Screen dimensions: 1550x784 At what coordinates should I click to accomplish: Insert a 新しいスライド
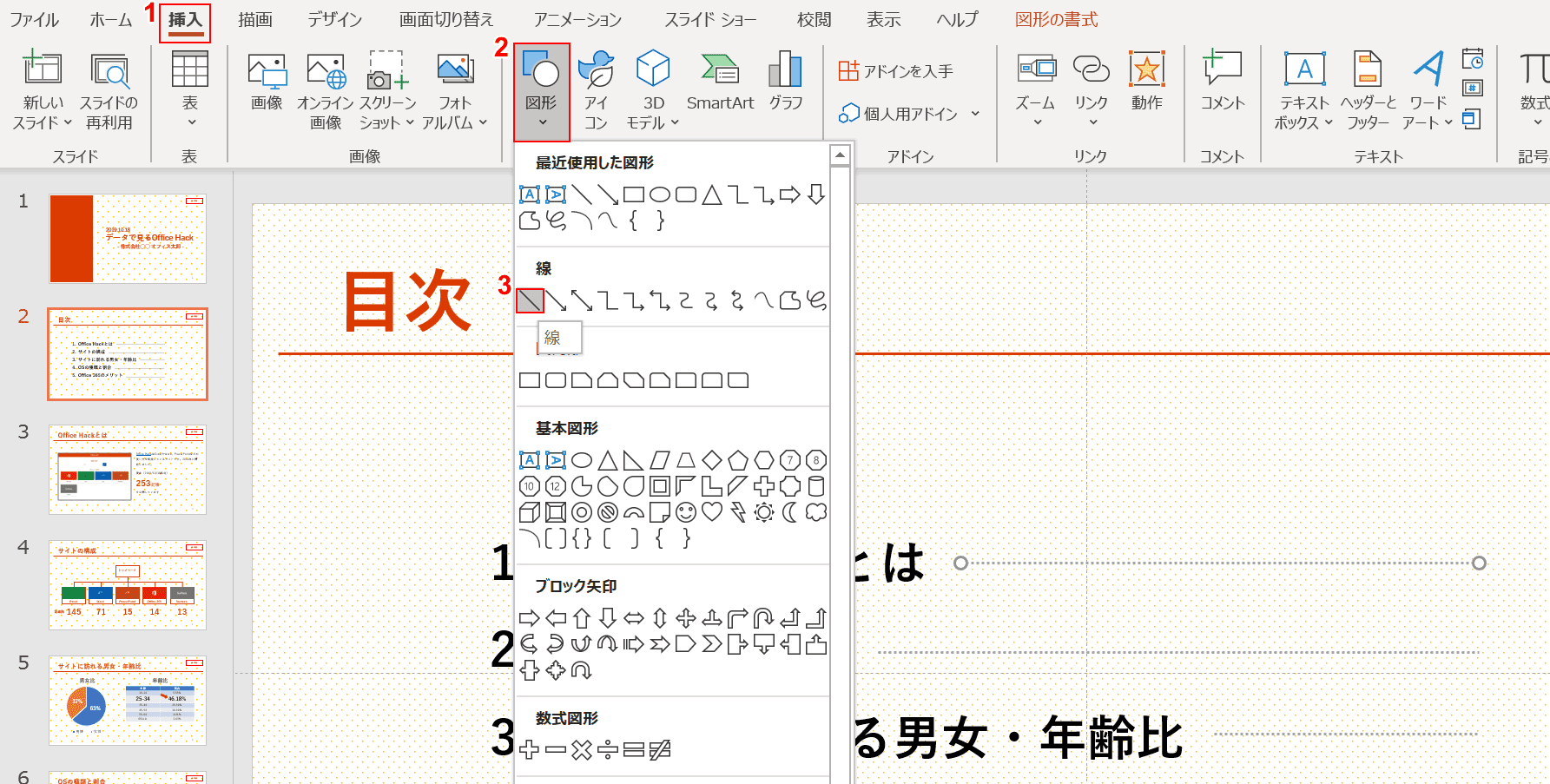pos(43,91)
